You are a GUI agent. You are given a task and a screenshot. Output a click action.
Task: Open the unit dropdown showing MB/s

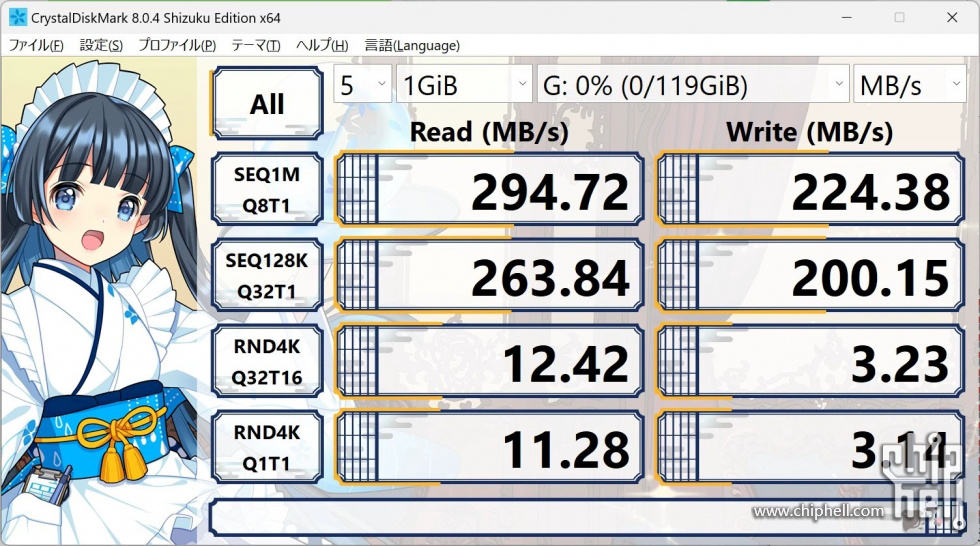click(x=909, y=84)
